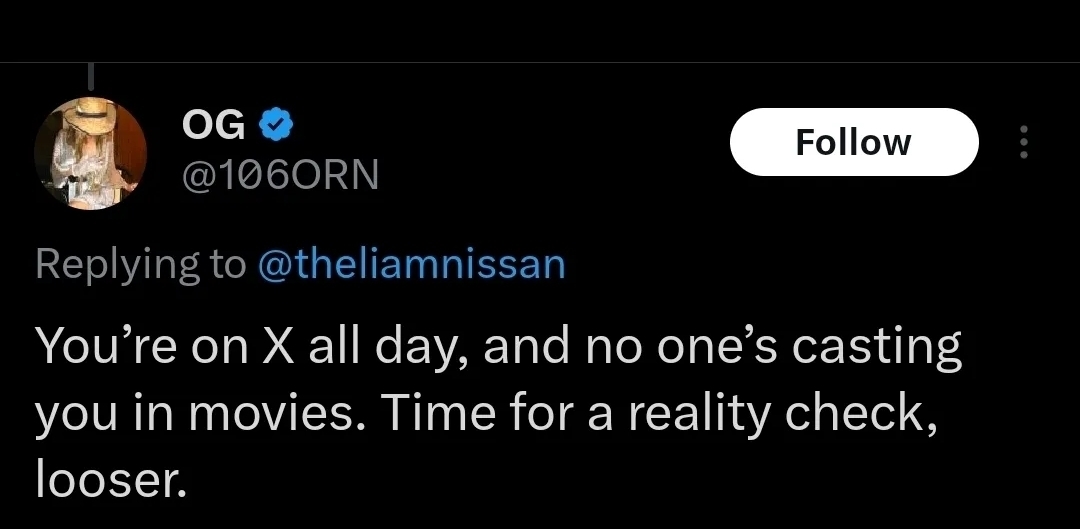Click the 'Replying to' label
Image resolution: width=1080 pixels, height=529 pixels.
[140, 264]
